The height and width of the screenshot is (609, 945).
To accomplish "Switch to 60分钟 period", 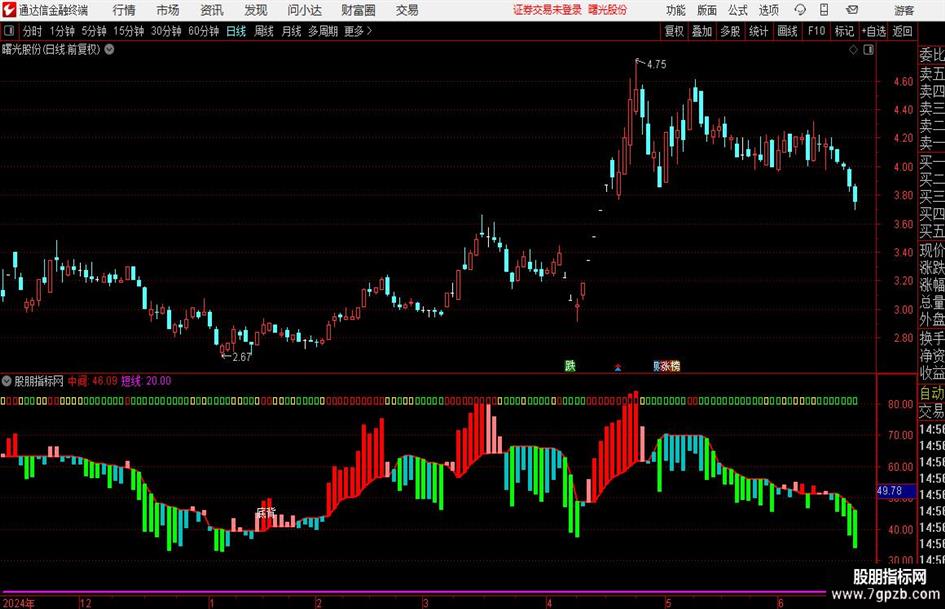I will pos(204,31).
